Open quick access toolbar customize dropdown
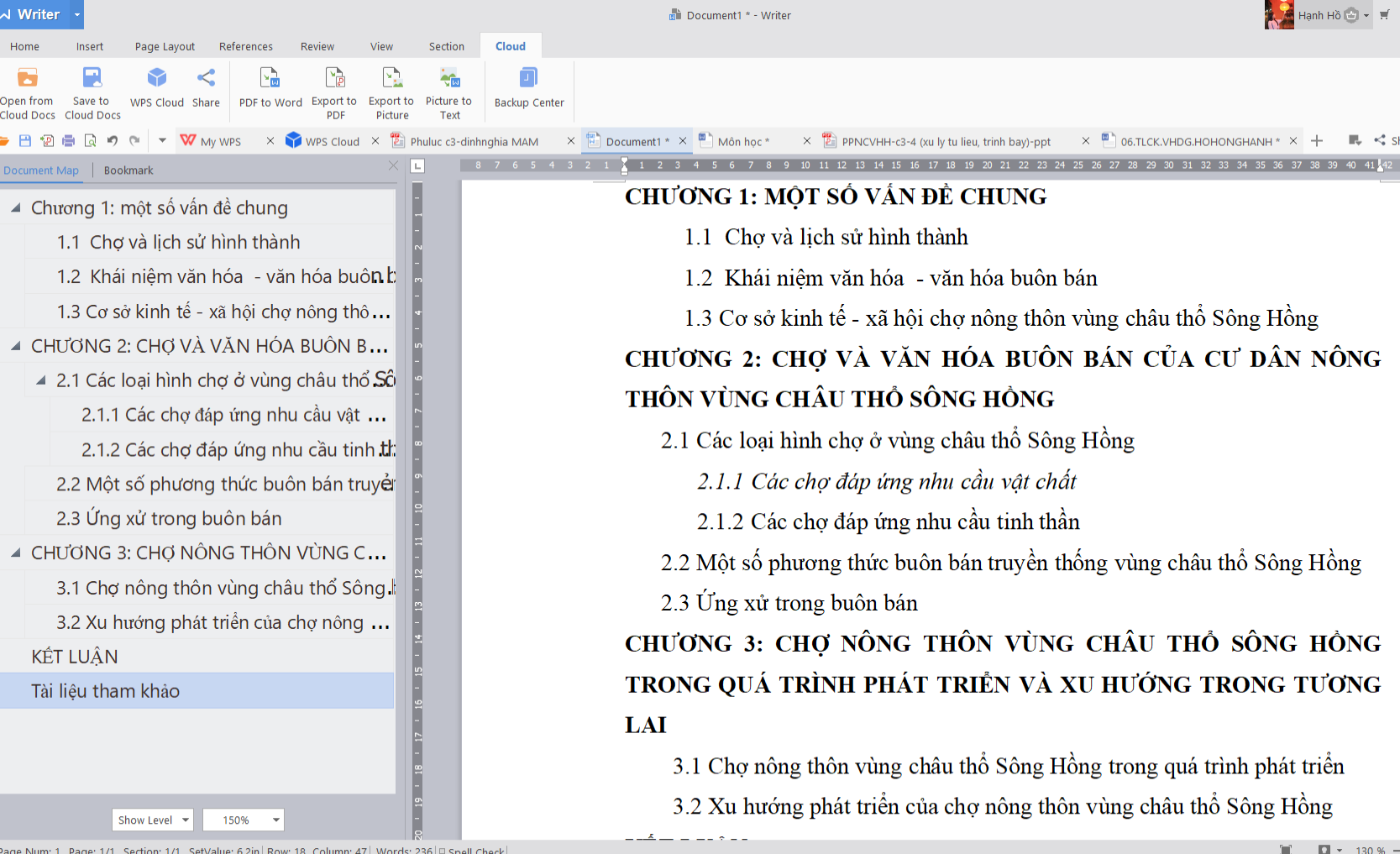Viewport: 1400px width, 854px height. point(162,140)
